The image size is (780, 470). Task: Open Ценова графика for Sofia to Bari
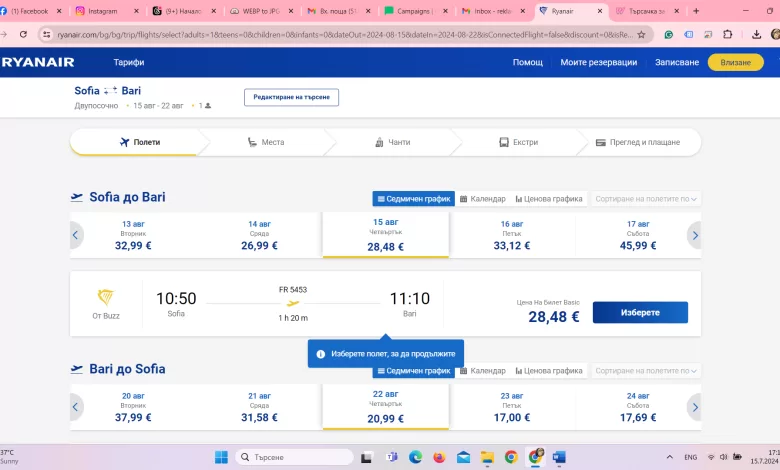[549, 199]
